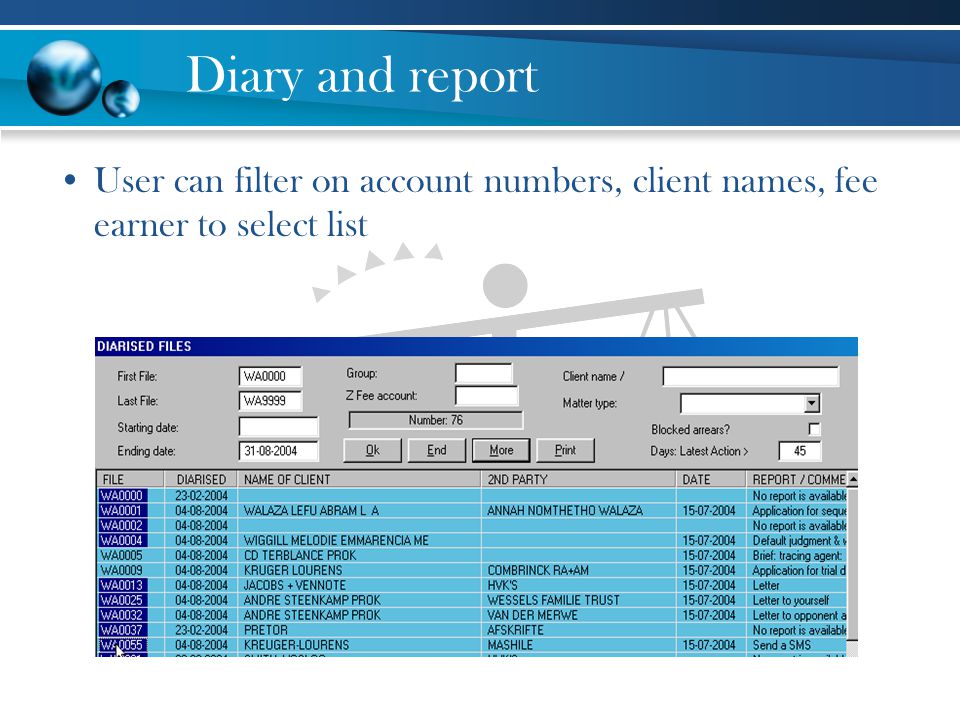Click 2nd party VAN DER MERWE
The height and width of the screenshot is (720, 960).
[532, 615]
